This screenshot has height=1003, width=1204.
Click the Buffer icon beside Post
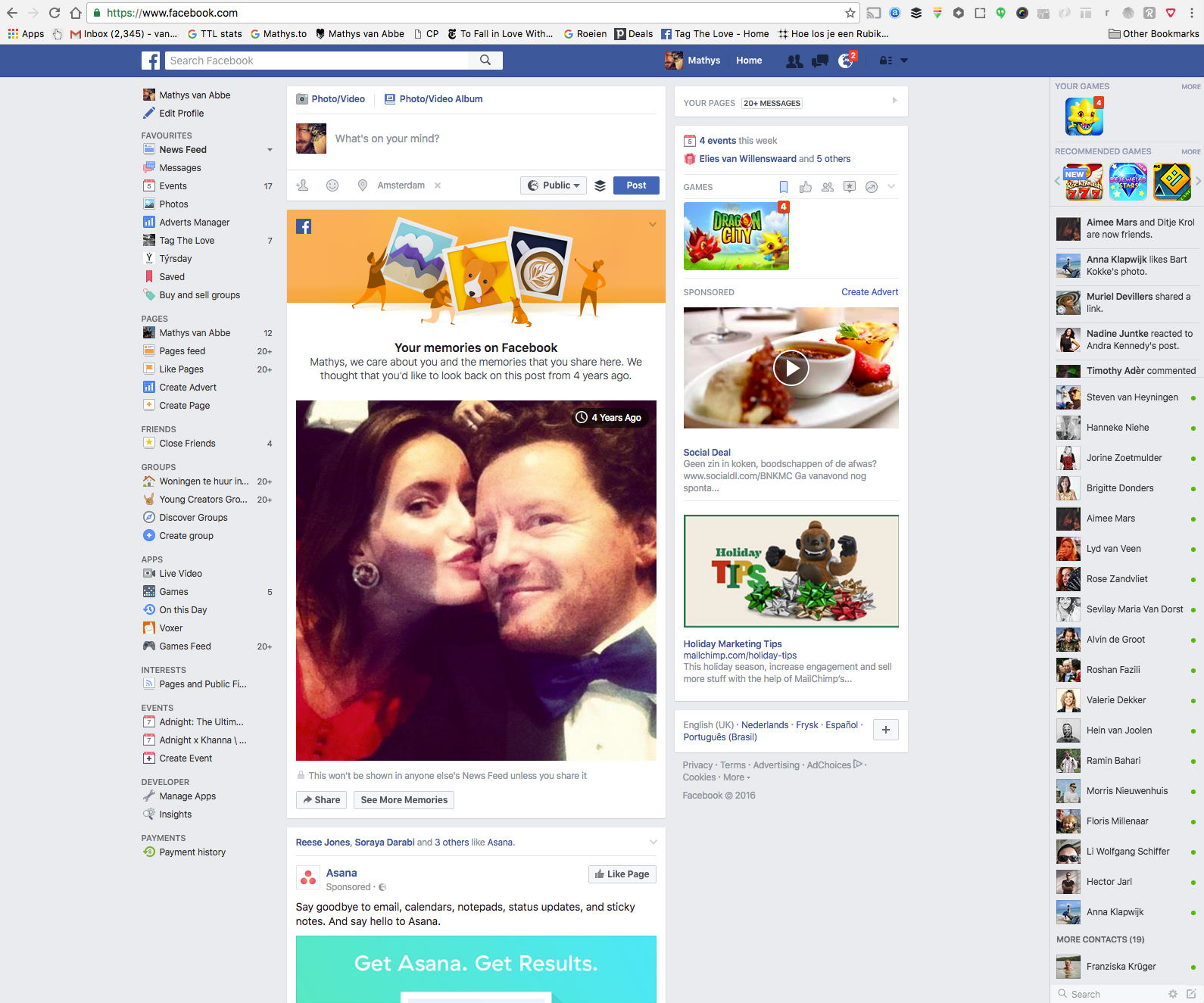[x=600, y=185]
